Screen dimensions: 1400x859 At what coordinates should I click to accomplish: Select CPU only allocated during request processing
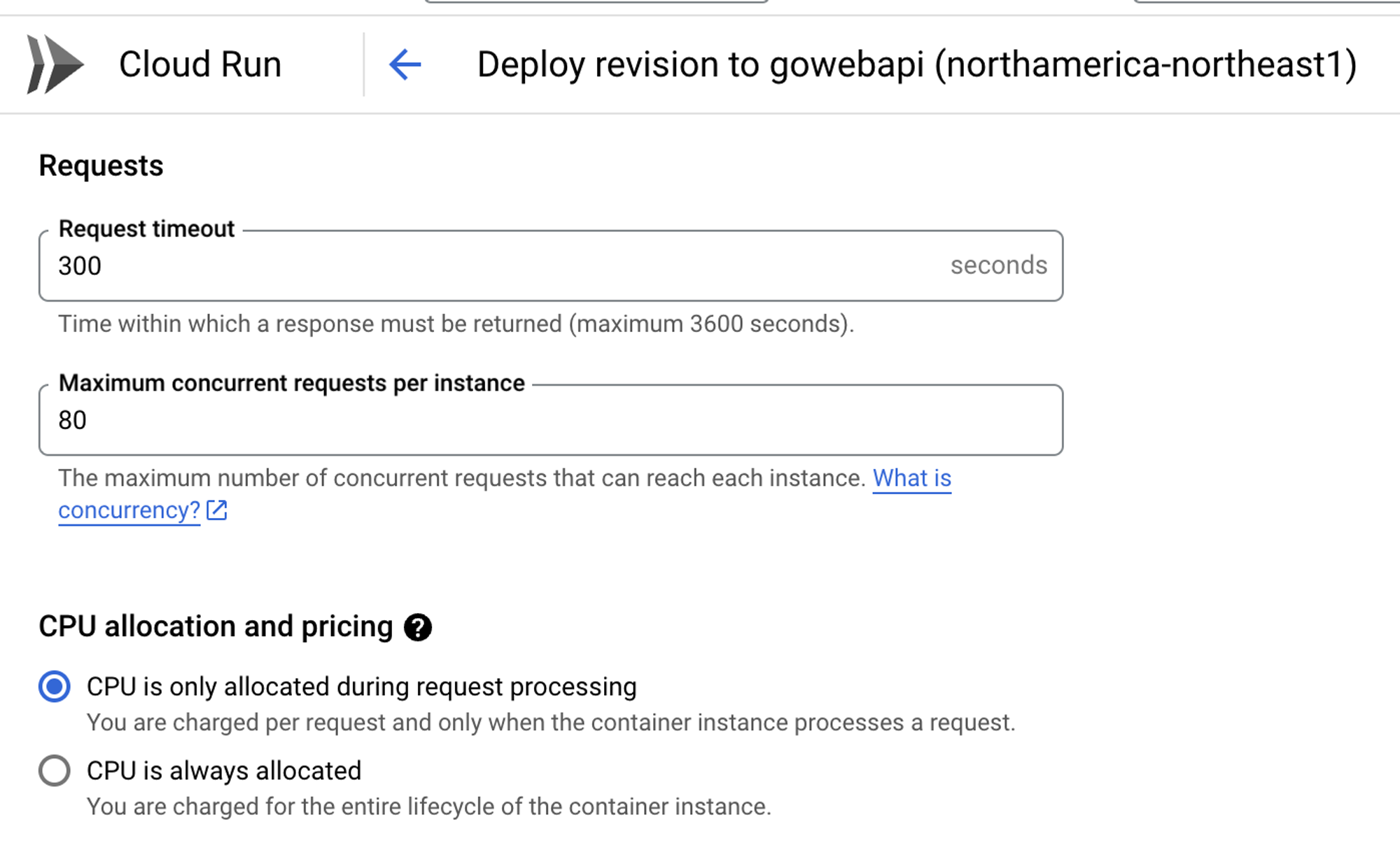click(55, 687)
